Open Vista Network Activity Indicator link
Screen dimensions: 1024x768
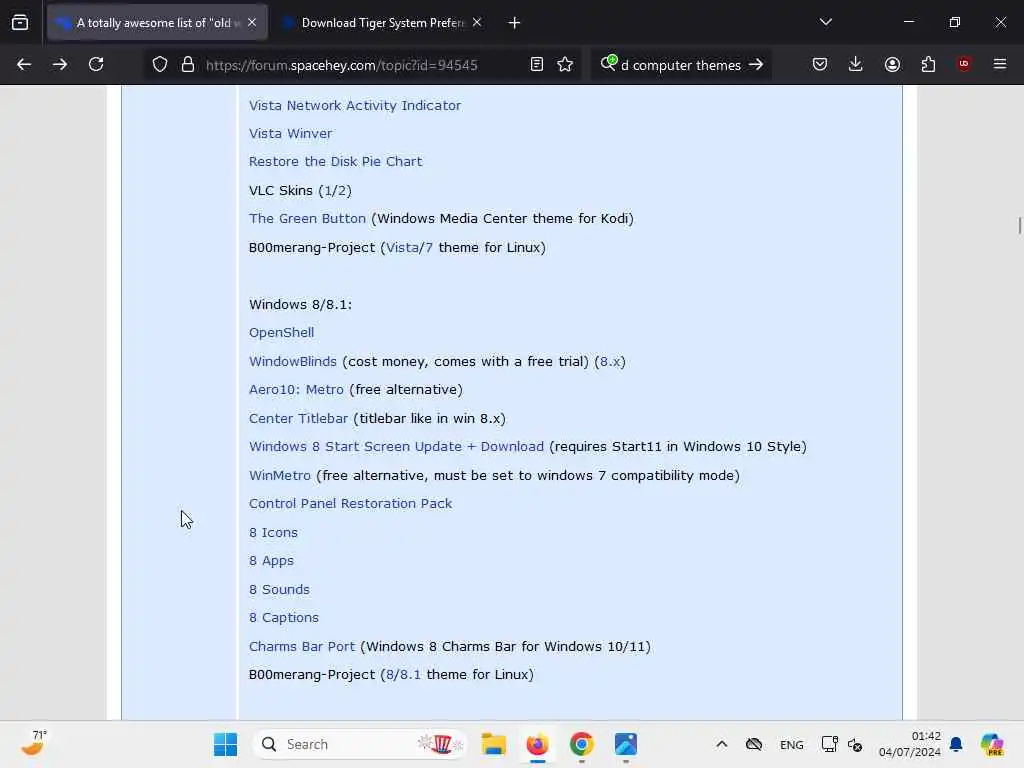(355, 106)
